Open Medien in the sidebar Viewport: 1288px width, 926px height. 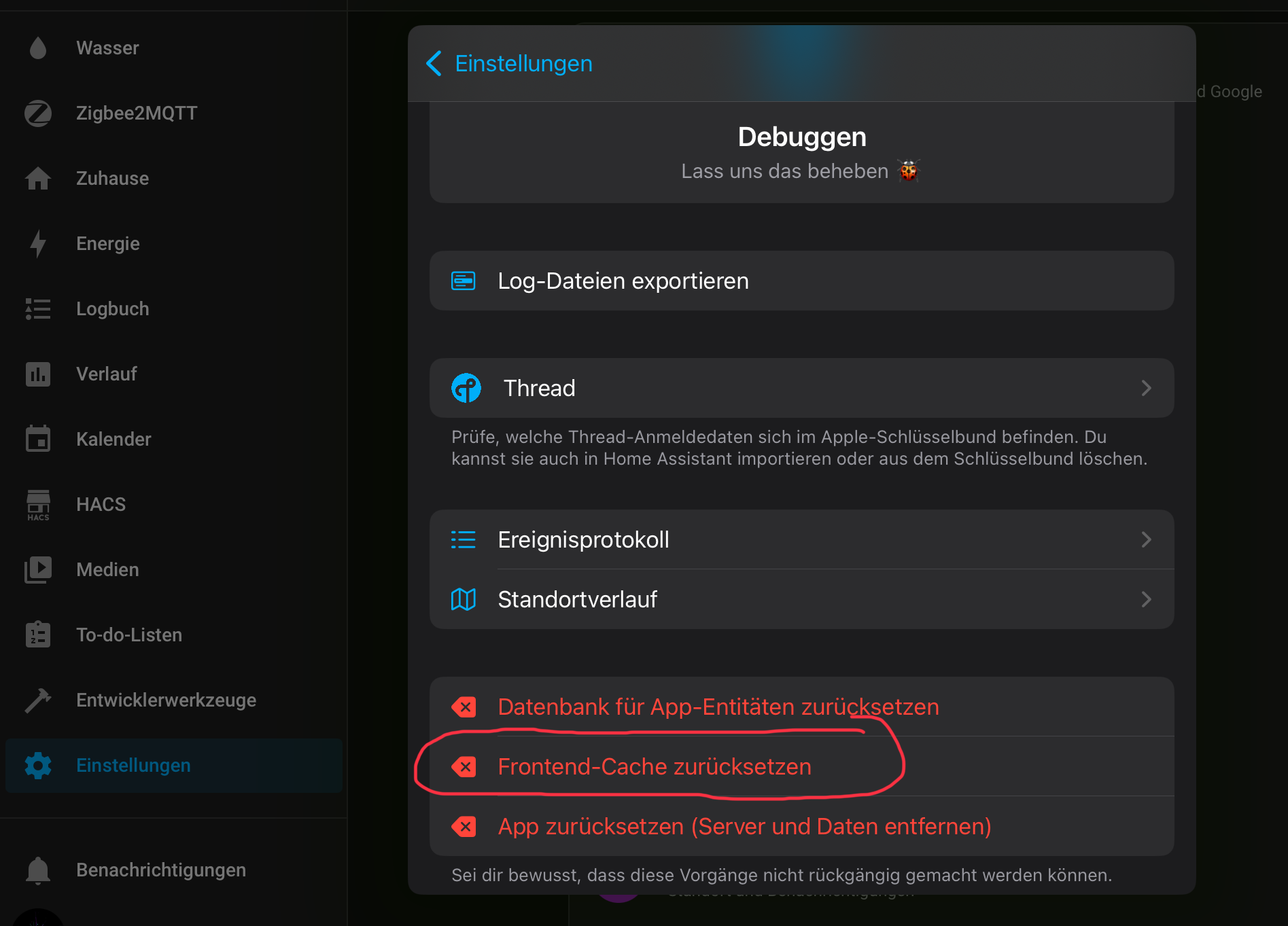pyautogui.click(x=173, y=570)
